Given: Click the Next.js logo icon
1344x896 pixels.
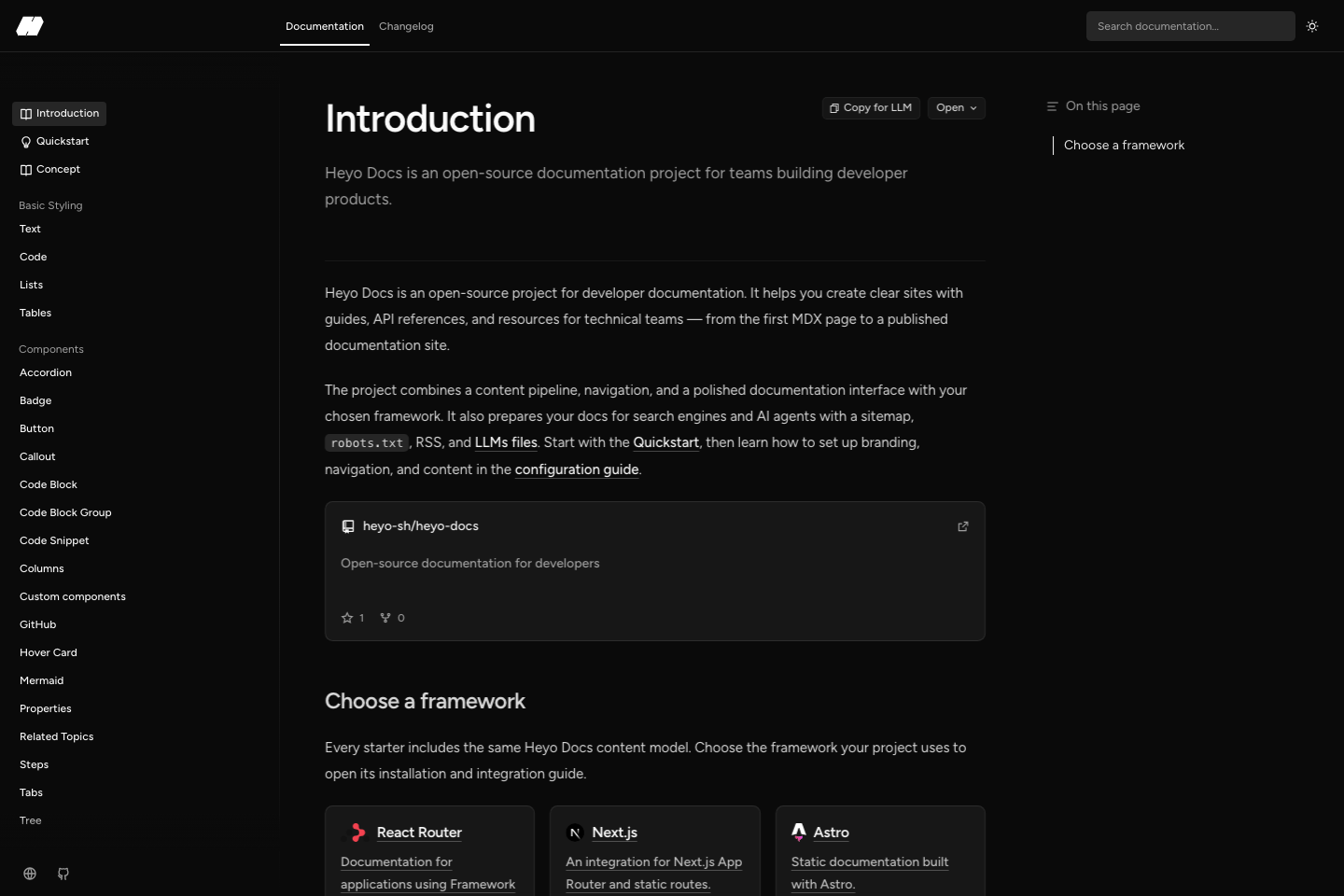Looking at the screenshot, I should pyautogui.click(x=575, y=833).
